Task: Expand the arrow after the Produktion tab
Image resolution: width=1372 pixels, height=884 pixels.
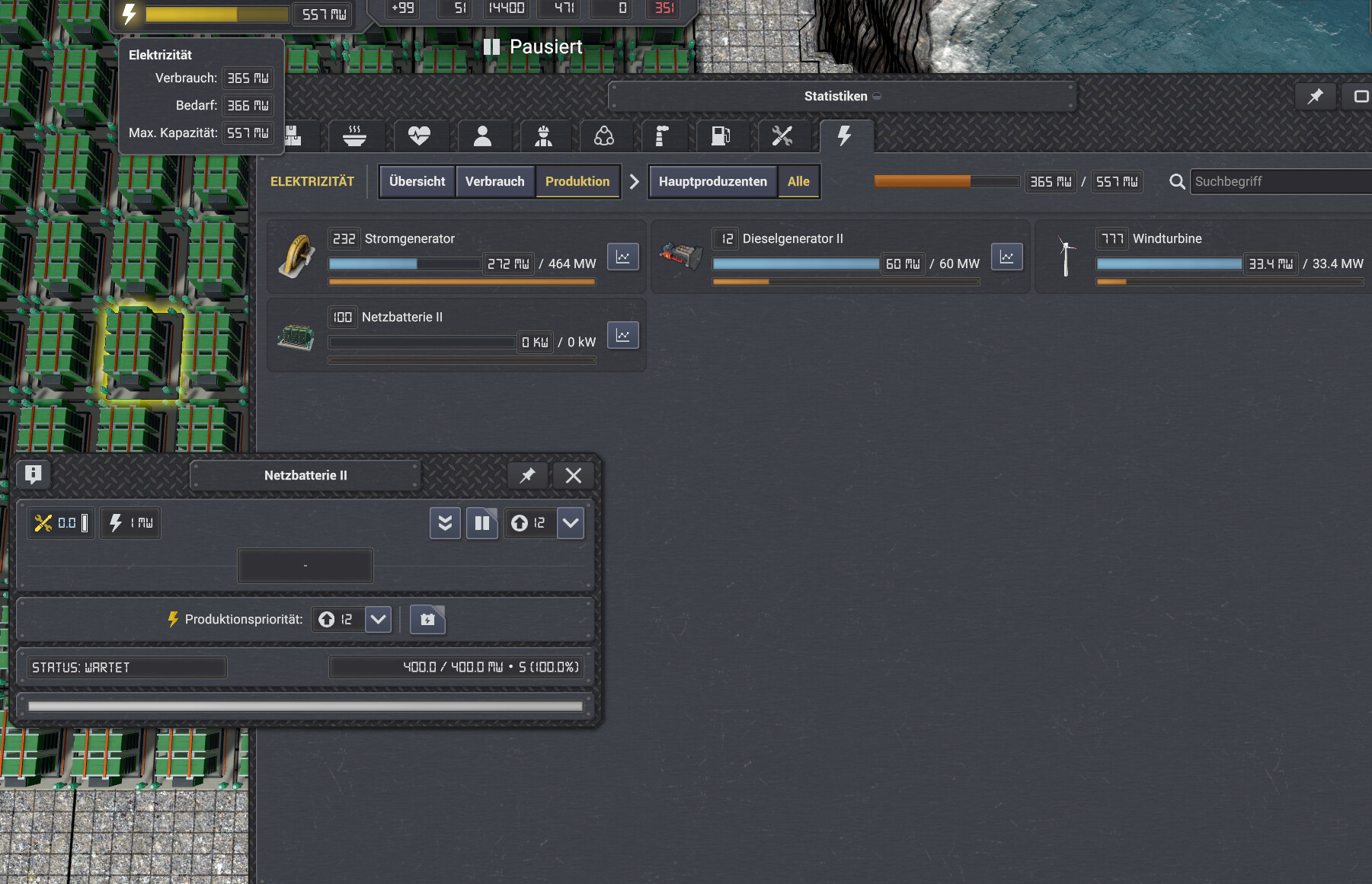Action: [x=634, y=181]
